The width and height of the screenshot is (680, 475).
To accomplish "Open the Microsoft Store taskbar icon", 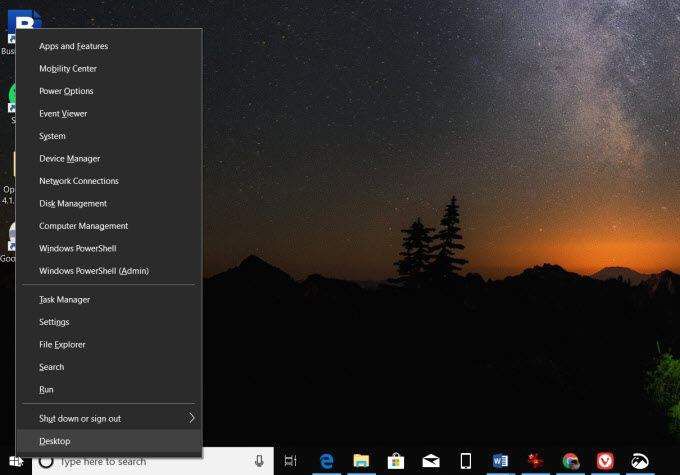I will [396, 461].
